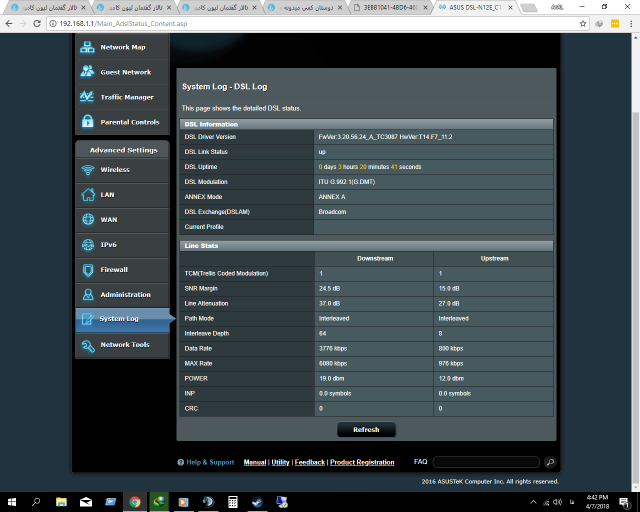Click the FAQ search input field
Viewport: 640px width, 512px height.
(486, 462)
